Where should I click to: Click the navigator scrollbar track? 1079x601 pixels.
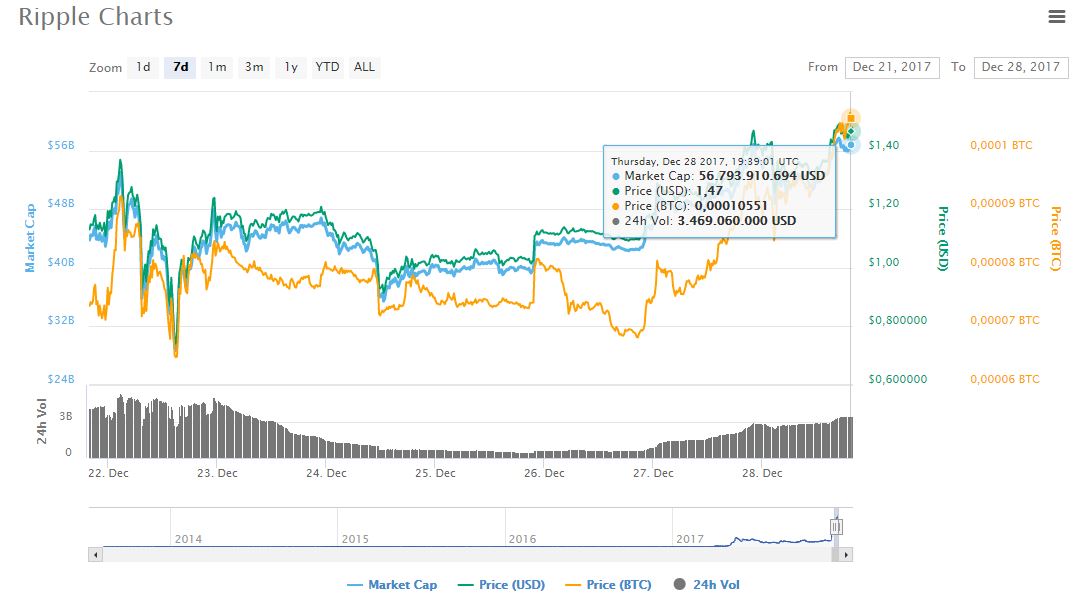pos(467,554)
